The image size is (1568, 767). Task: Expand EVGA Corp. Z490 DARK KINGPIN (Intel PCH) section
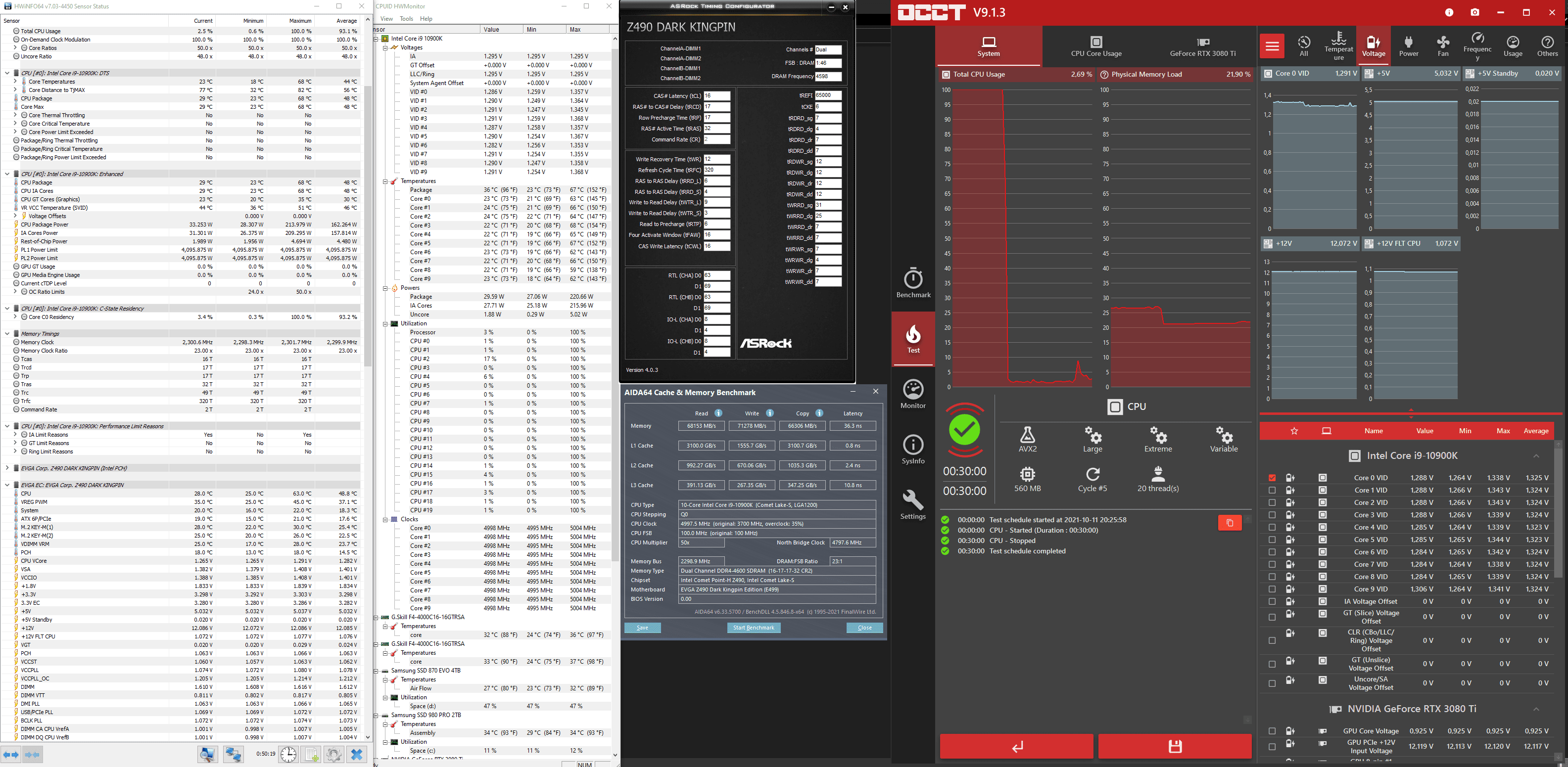(7, 468)
